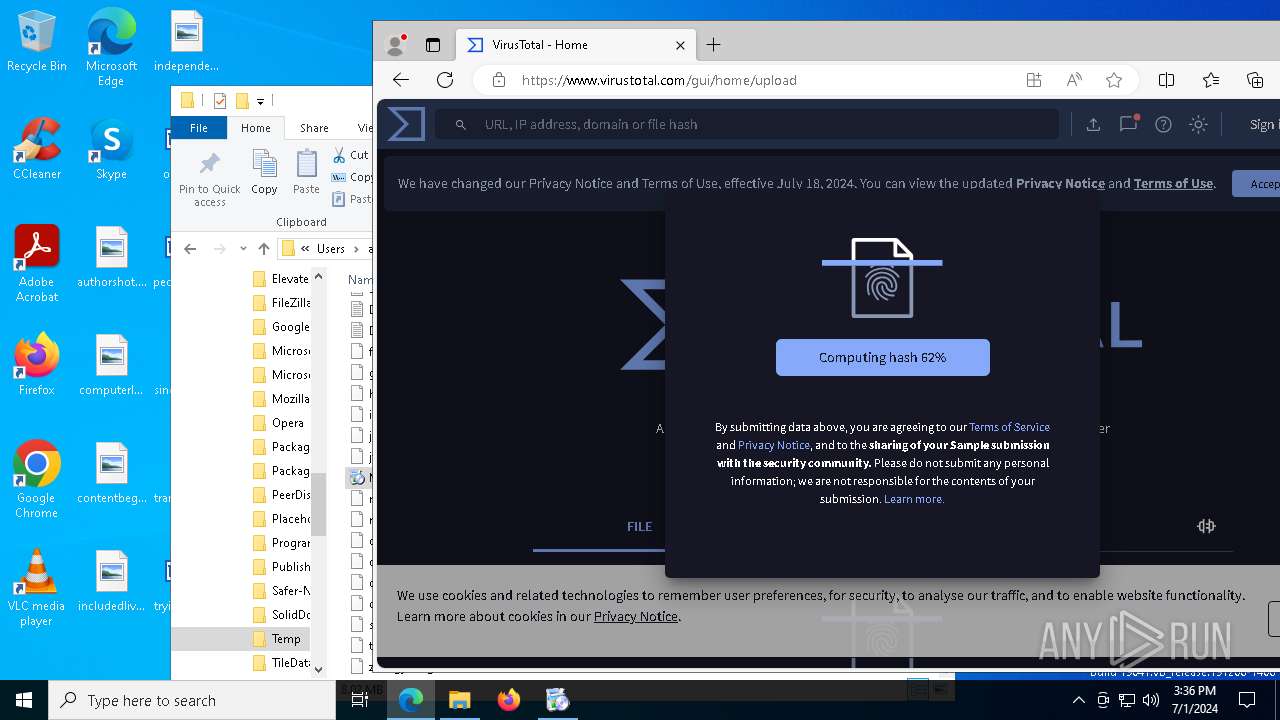Screen dimensions: 1280x720
Task: Click the VirusTotal logo icon in the header
Action: 406,124
